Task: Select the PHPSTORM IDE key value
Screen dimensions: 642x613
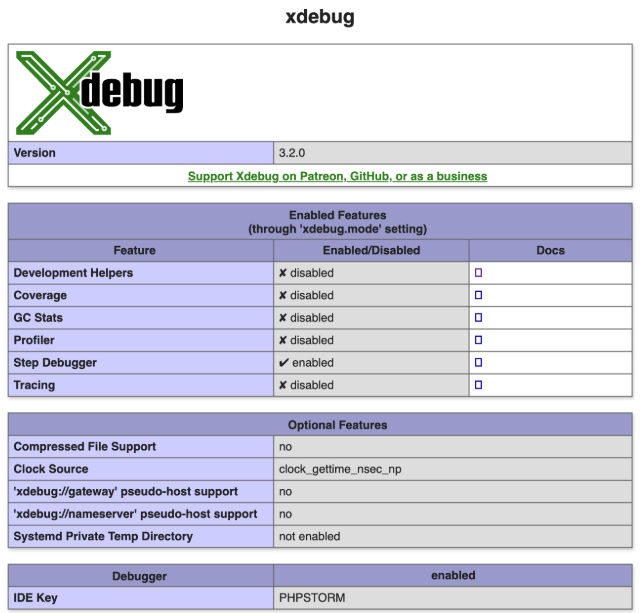Action: 312,598
